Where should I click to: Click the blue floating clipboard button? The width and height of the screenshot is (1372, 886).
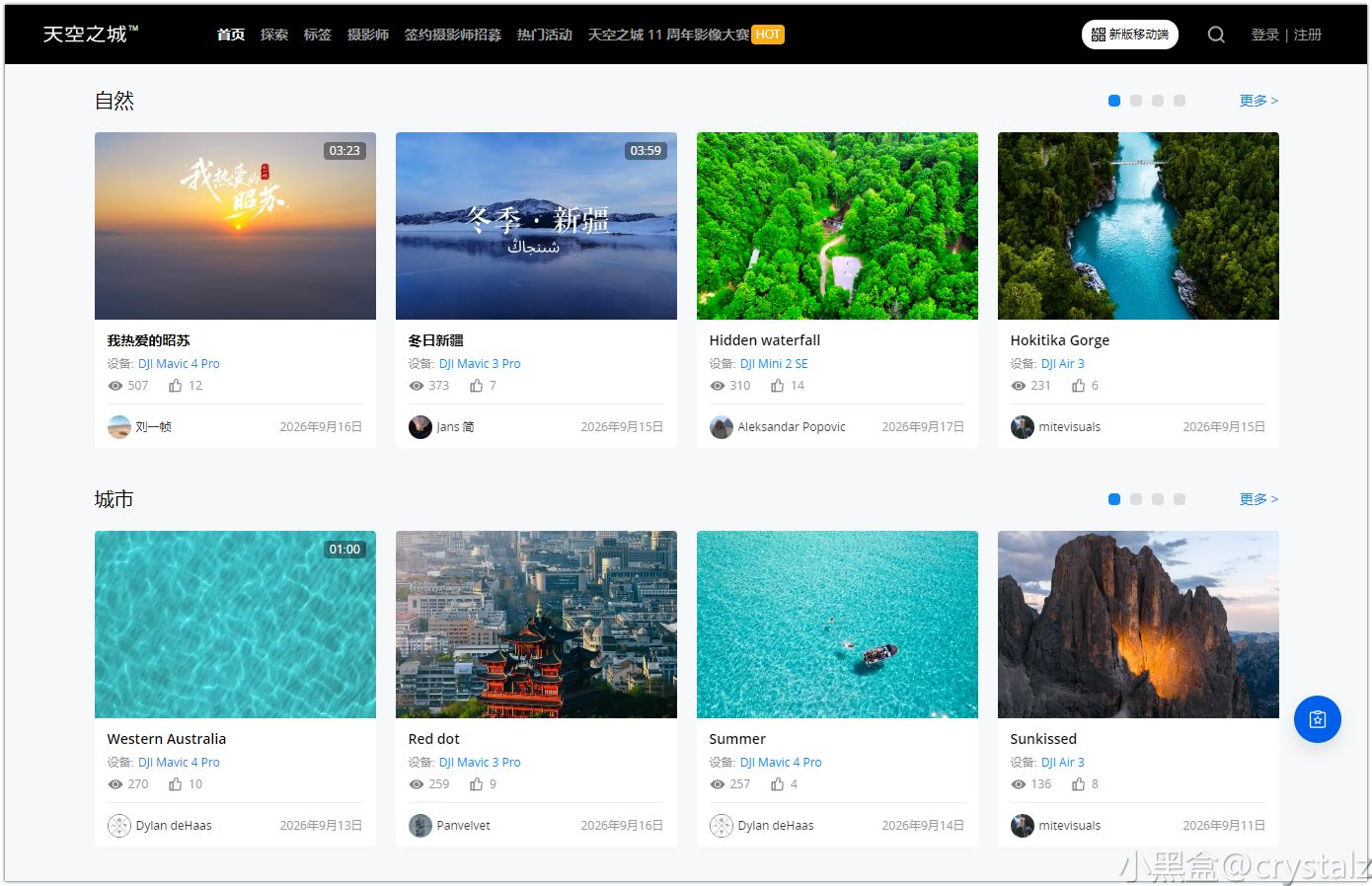pyautogui.click(x=1318, y=719)
